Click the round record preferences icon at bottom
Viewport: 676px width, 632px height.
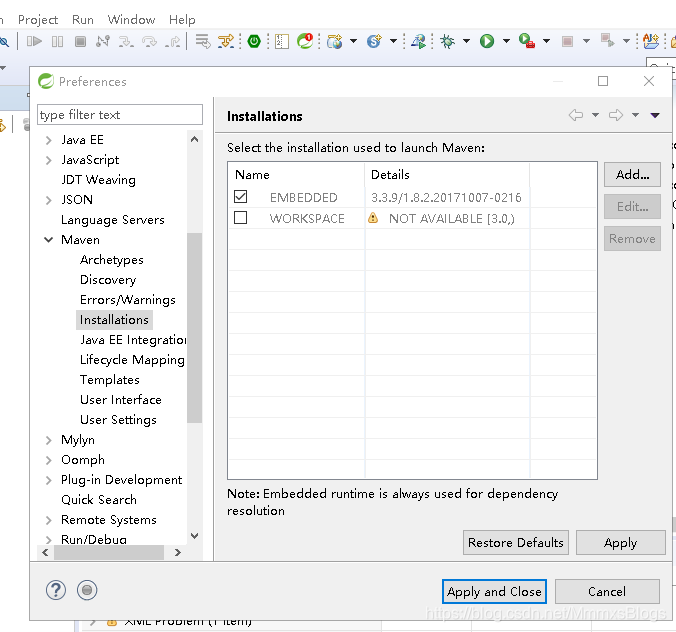pyautogui.click(x=87, y=590)
